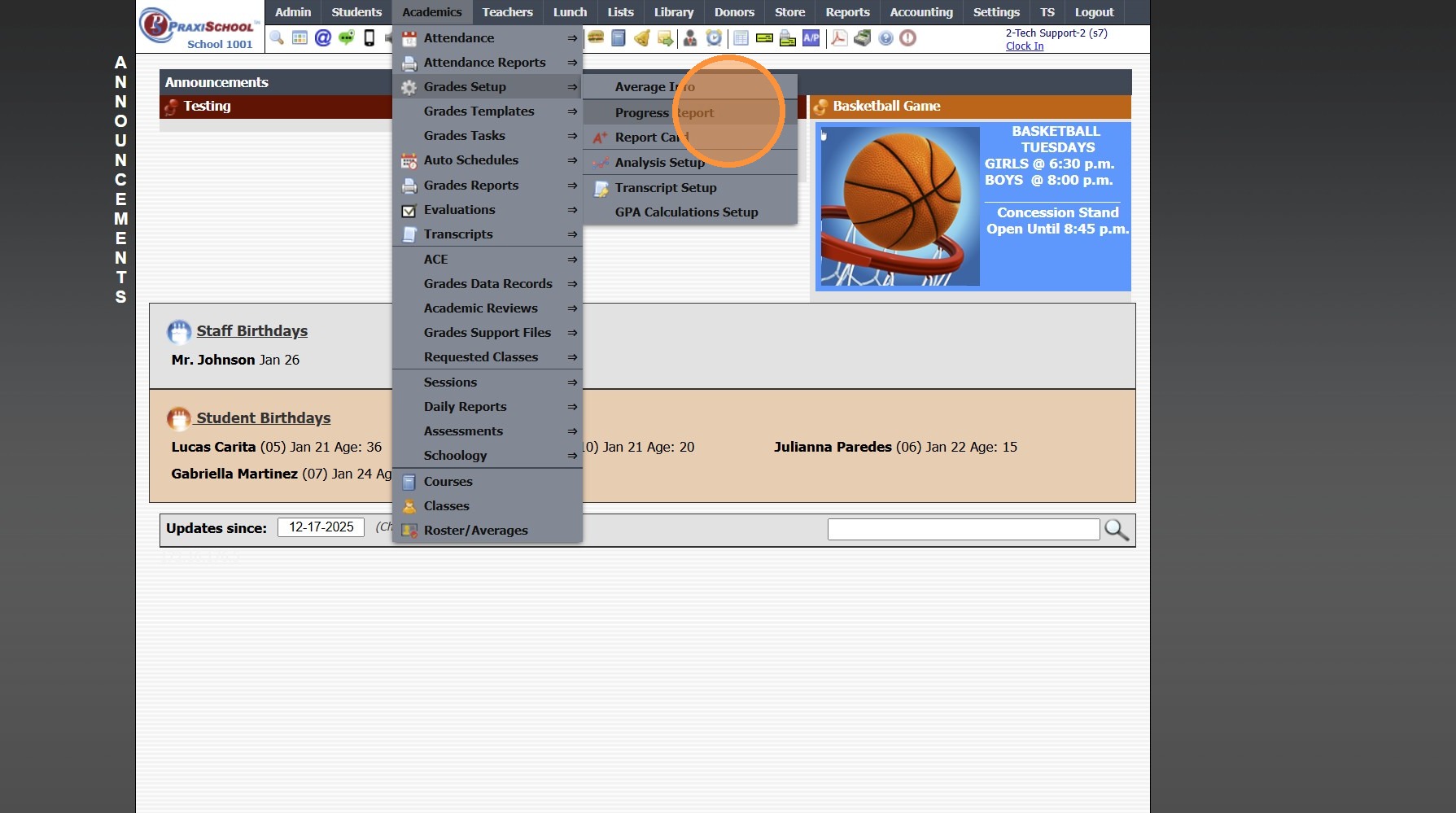Click the @ email toolbar icon
Image resolution: width=1456 pixels, height=813 pixels.
323,38
